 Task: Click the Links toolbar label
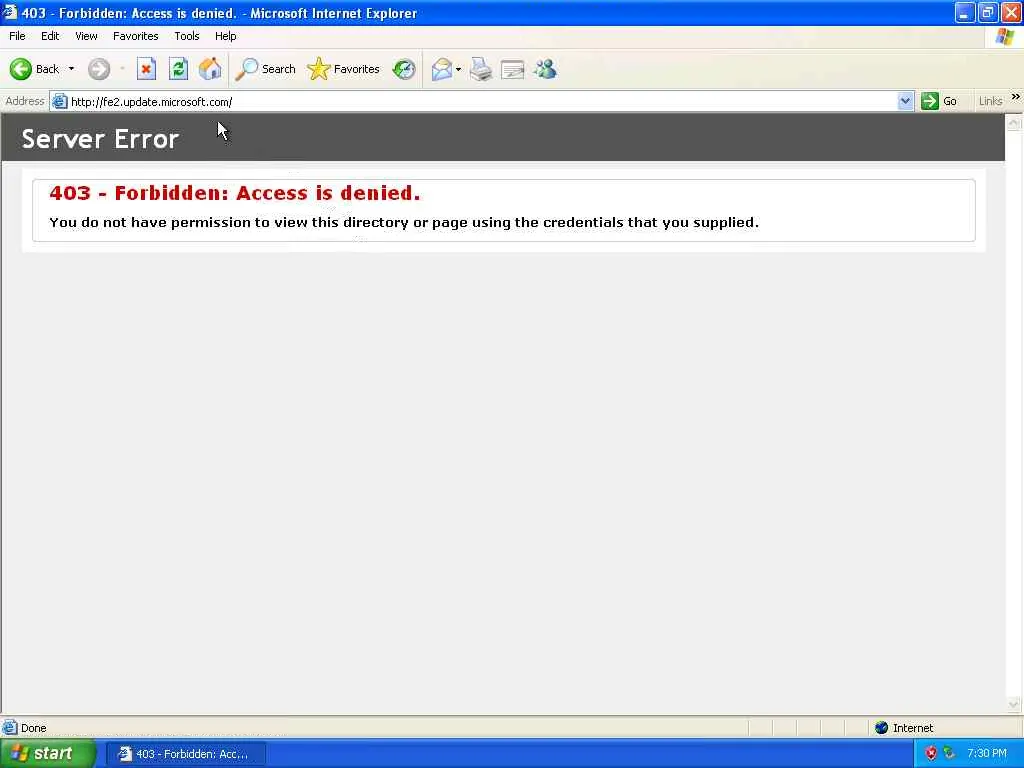(991, 101)
